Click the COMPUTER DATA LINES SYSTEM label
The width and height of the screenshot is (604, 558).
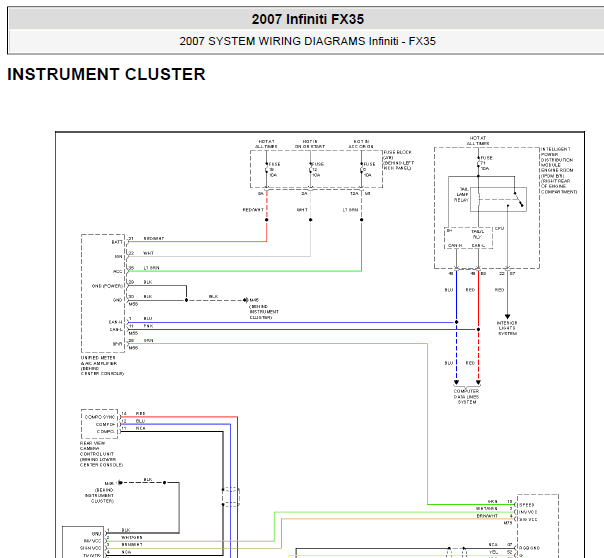click(x=466, y=396)
